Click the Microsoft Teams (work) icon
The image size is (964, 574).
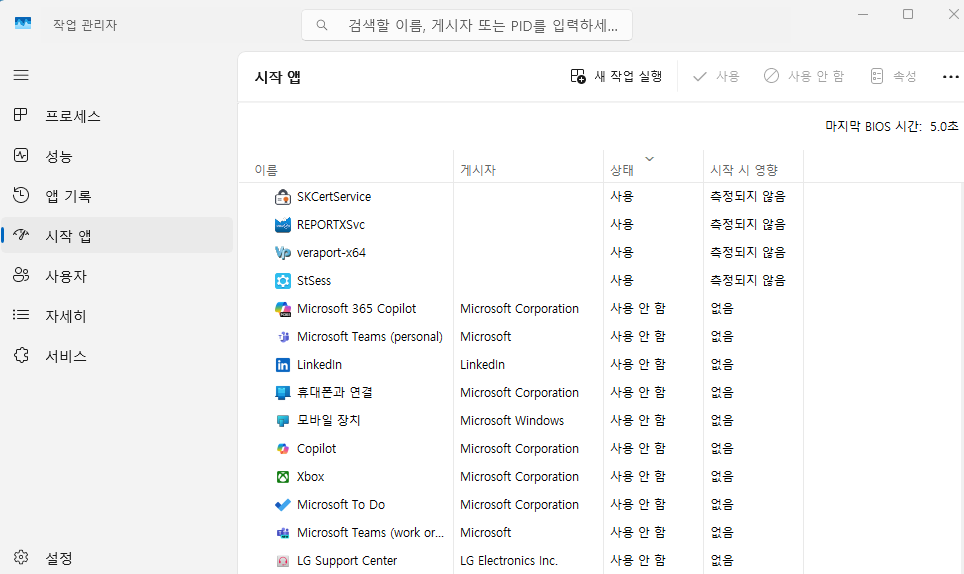tap(283, 533)
